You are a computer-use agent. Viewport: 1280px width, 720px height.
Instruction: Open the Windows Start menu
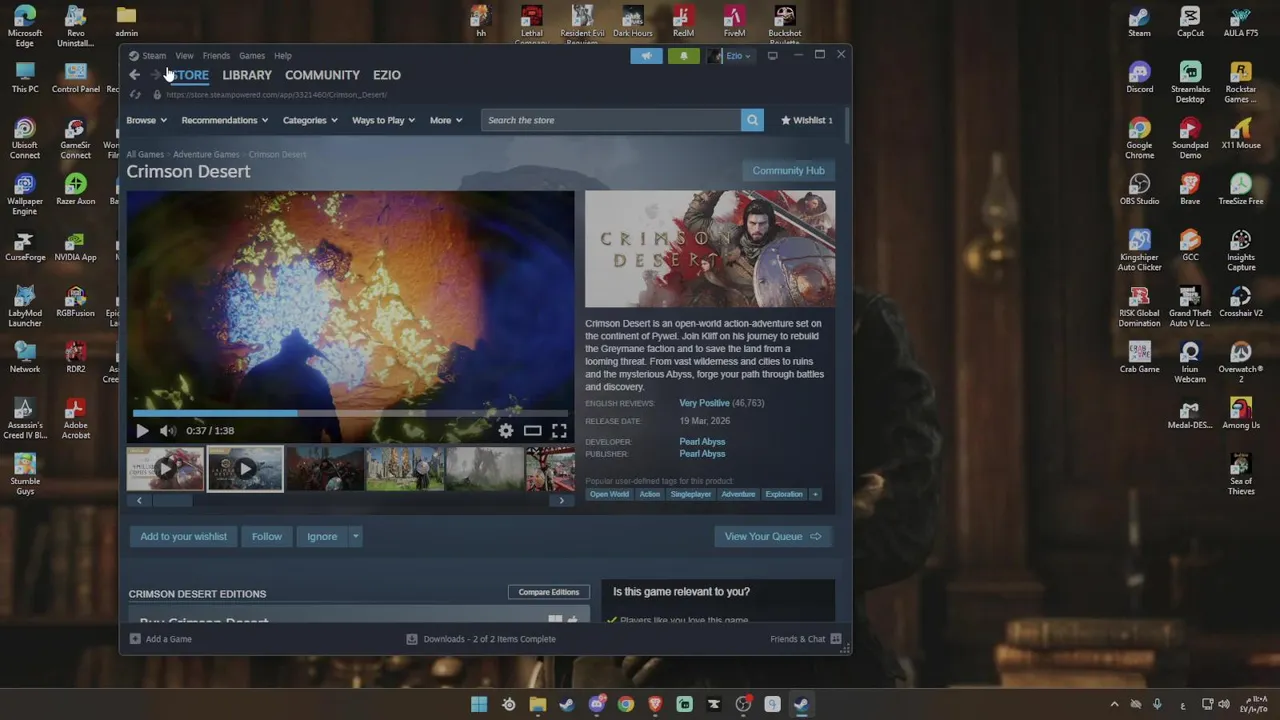[479, 704]
